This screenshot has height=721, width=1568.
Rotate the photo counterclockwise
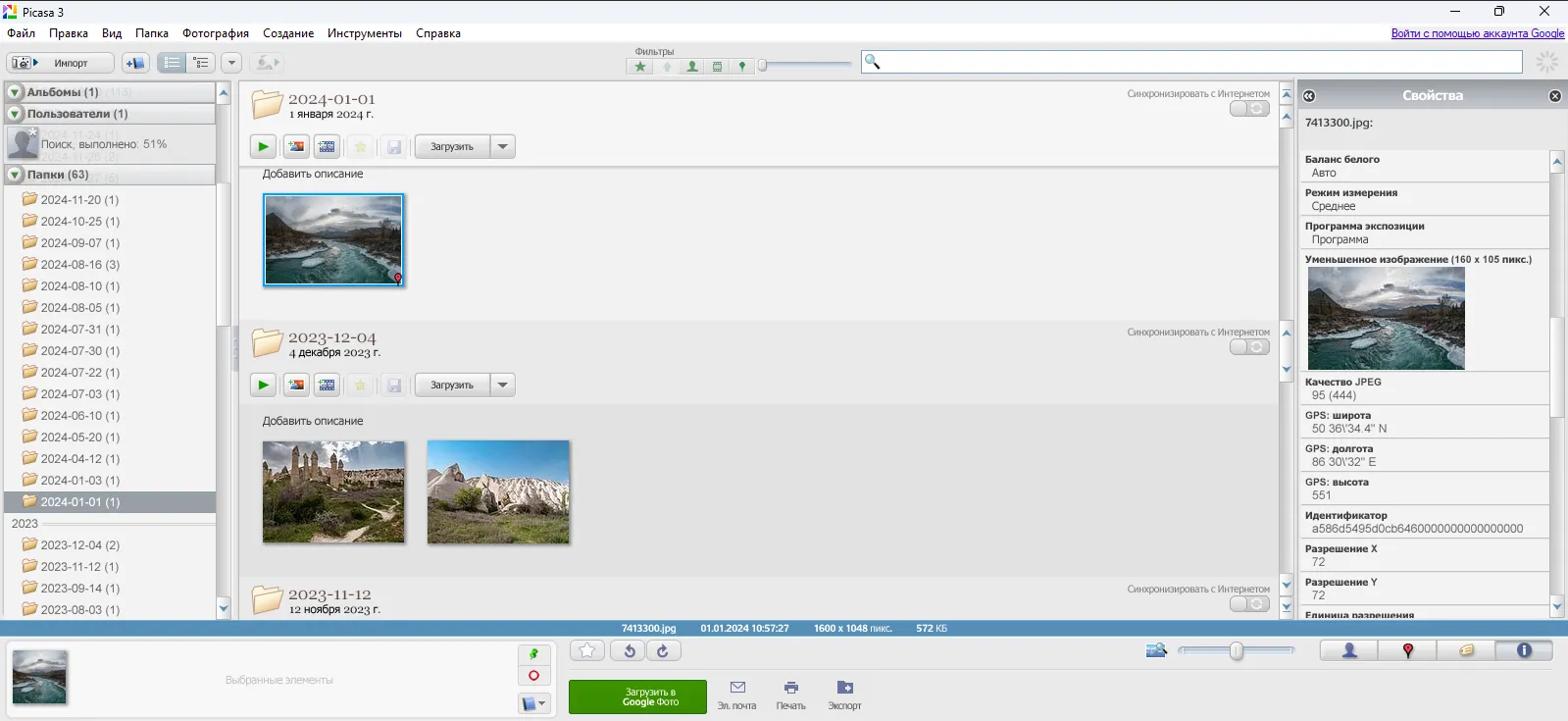click(x=630, y=650)
